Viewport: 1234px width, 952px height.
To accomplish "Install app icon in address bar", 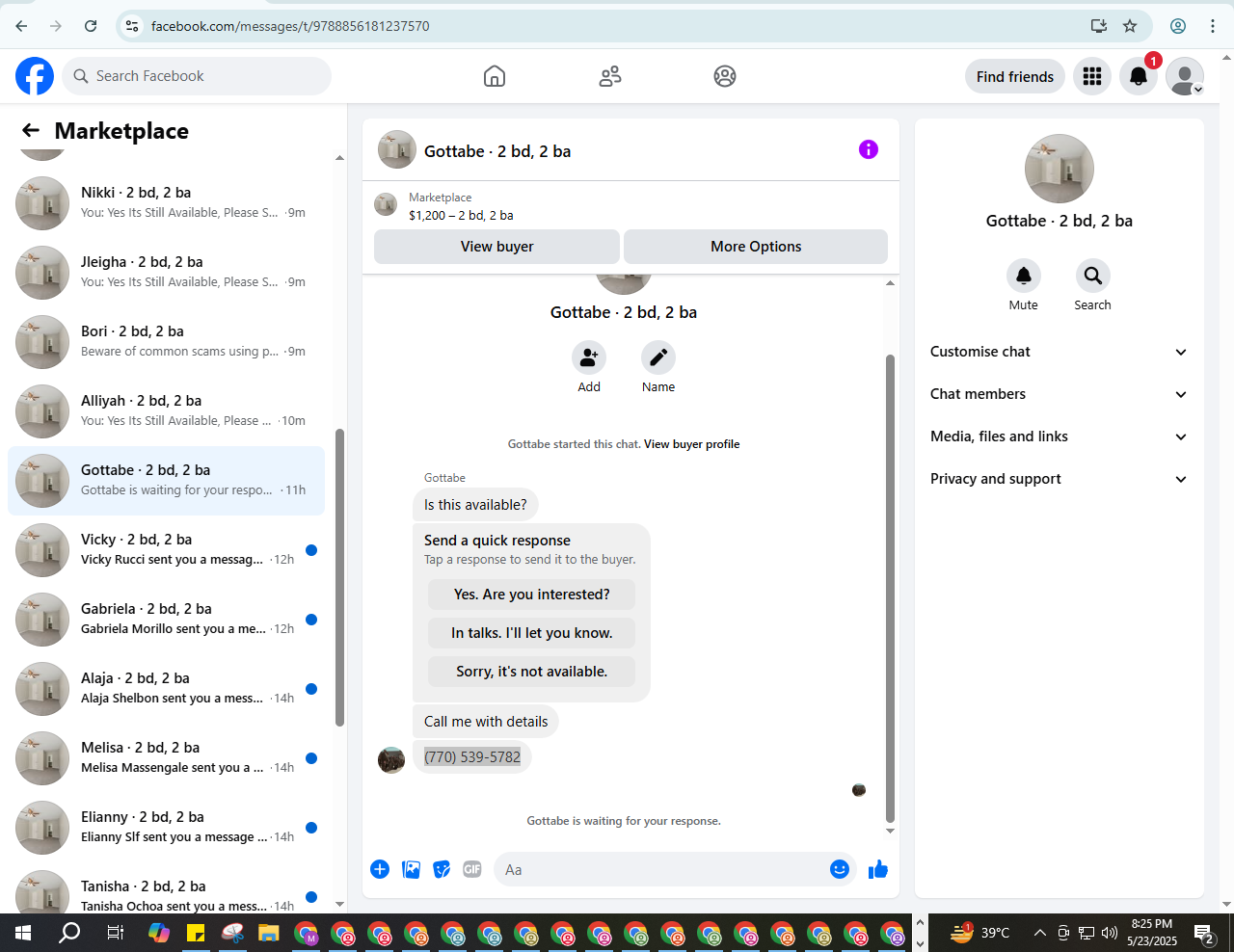I will coord(1099,26).
